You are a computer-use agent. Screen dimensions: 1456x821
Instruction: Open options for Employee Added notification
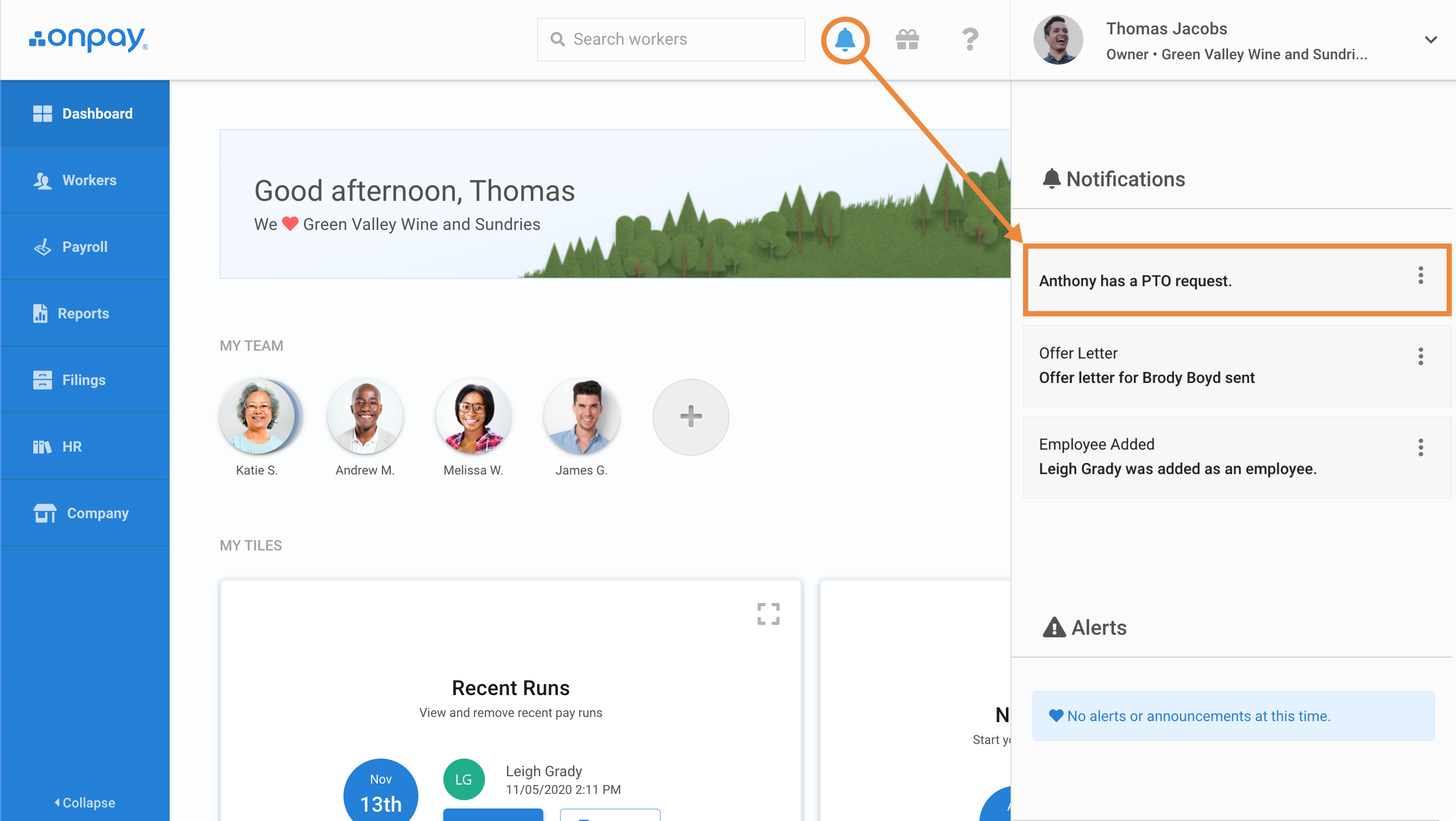click(x=1421, y=447)
